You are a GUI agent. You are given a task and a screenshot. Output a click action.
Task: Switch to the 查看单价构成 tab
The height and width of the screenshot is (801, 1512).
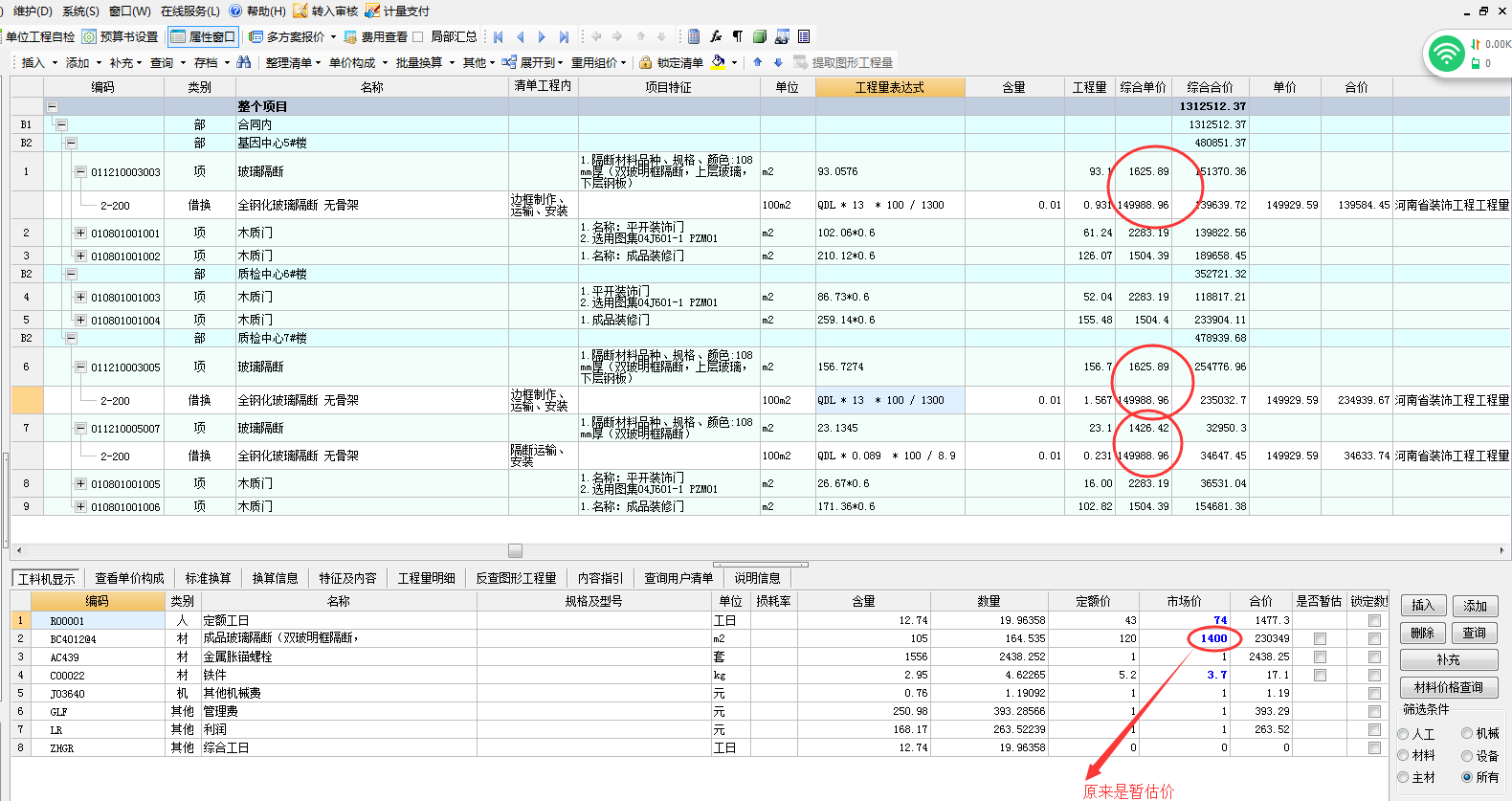pyautogui.click(x=129, y=578)
